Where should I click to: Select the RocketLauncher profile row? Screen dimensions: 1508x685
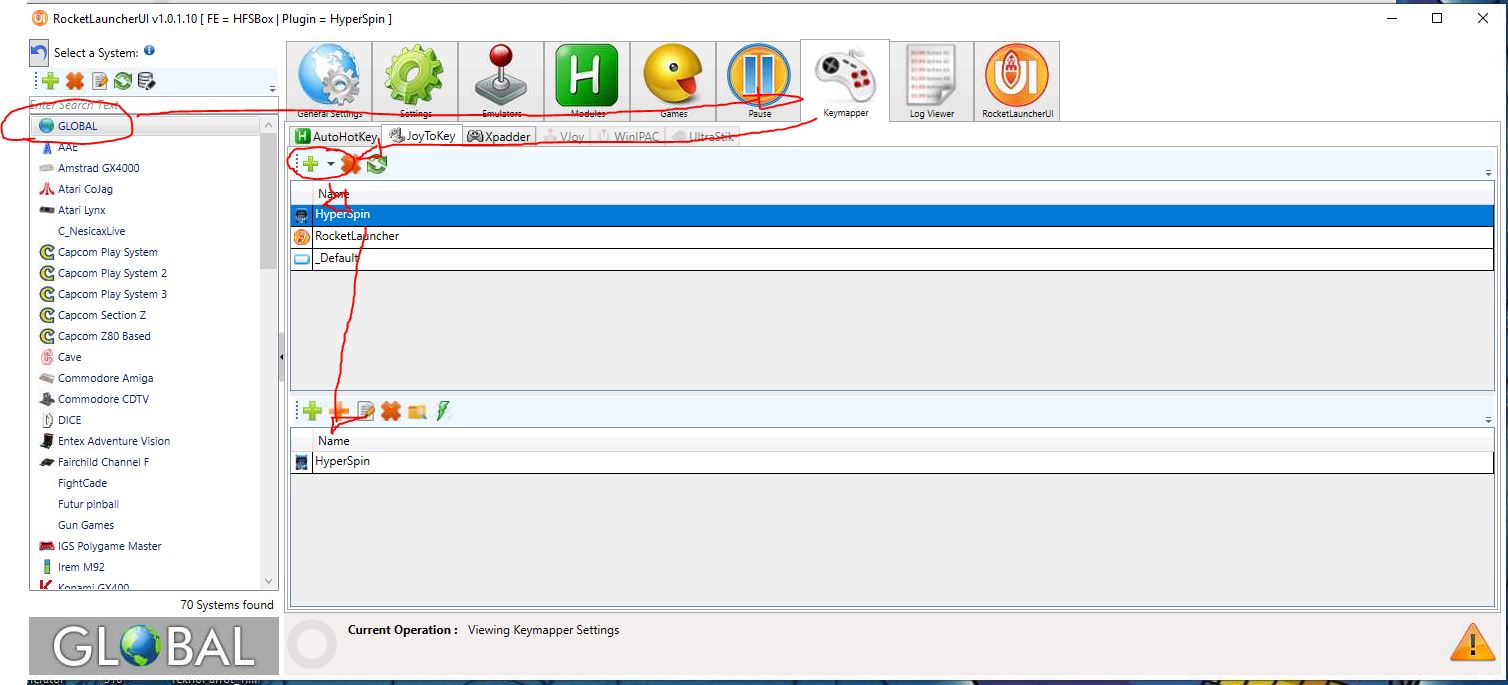(x=357, y=236)
